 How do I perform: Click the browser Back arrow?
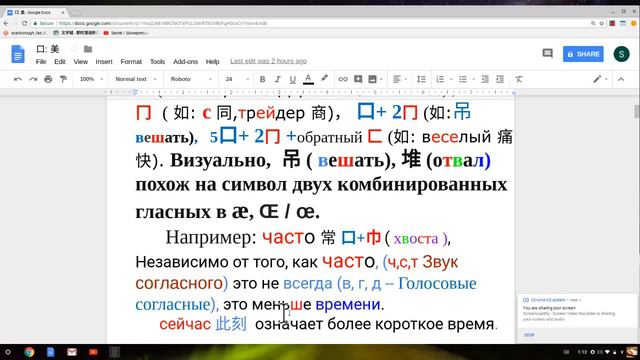pyautogui.click(x=6, y=23)
